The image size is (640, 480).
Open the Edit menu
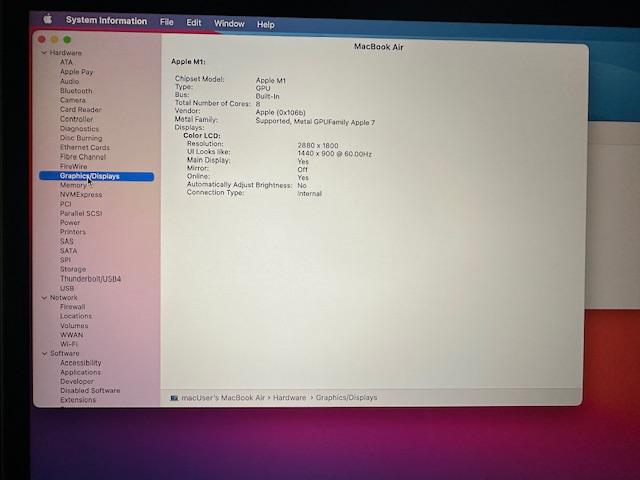194,23
